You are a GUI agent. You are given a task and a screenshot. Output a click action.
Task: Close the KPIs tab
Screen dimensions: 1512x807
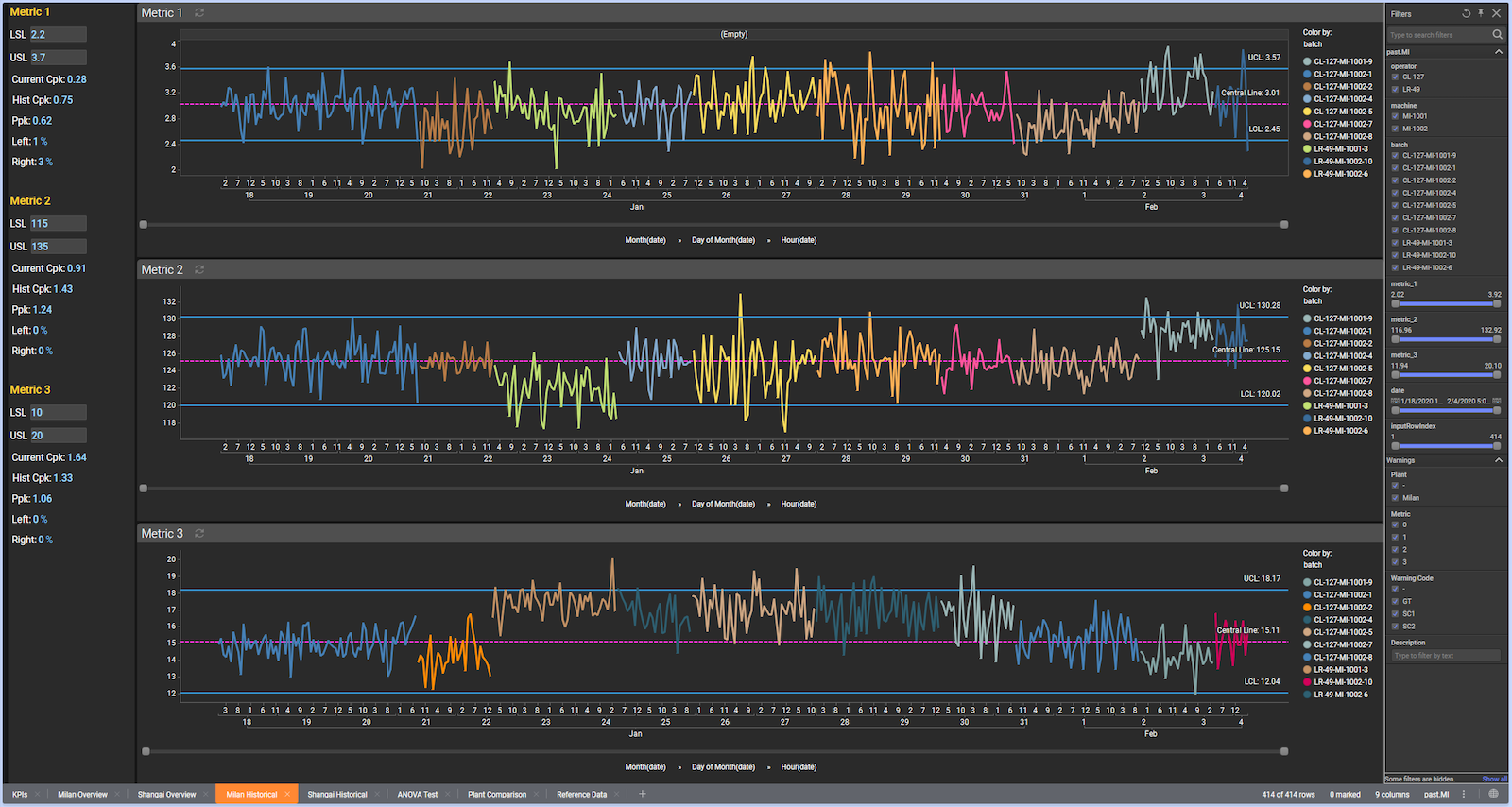39,795
